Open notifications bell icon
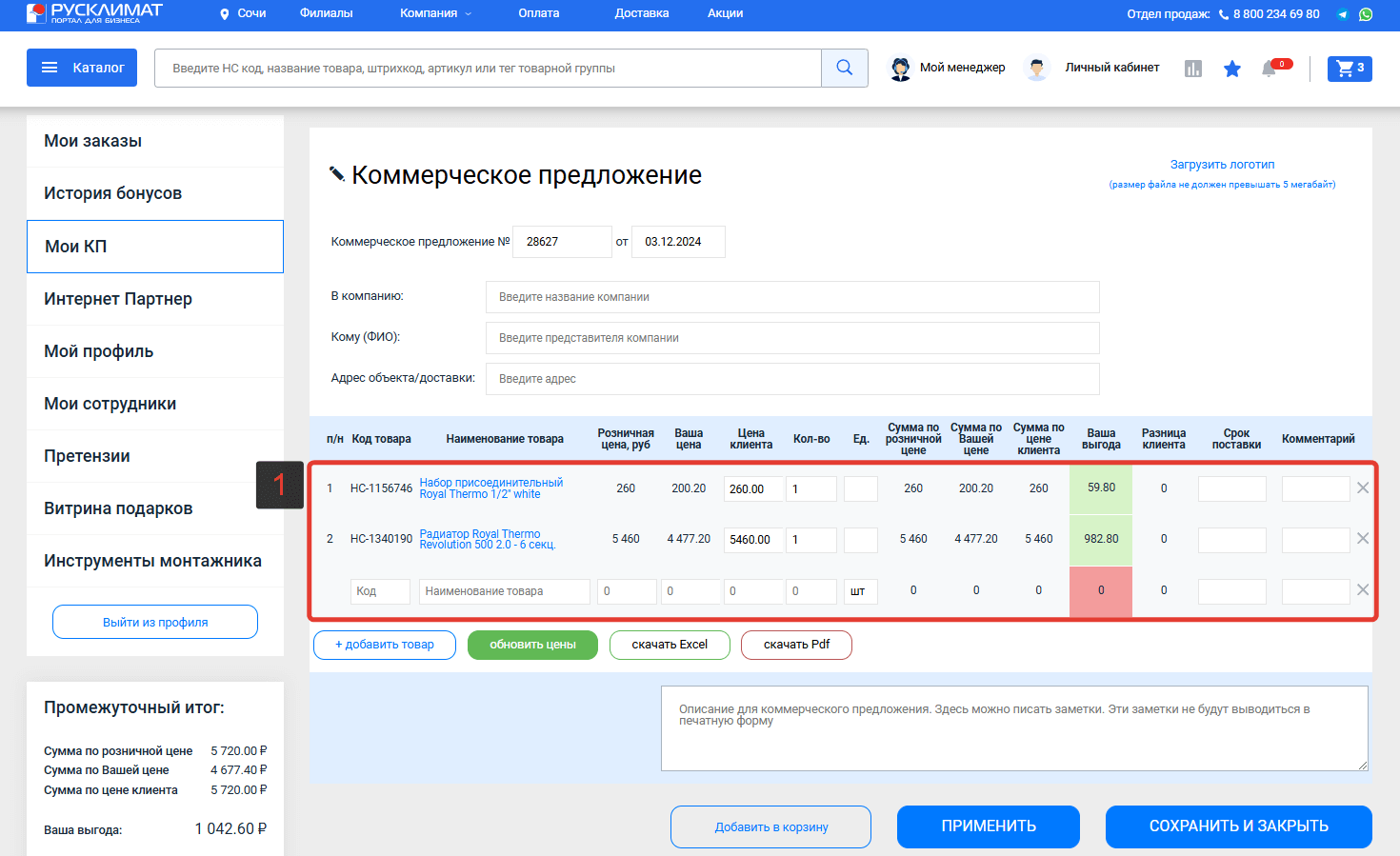1400x856 pixels. 1269,69
